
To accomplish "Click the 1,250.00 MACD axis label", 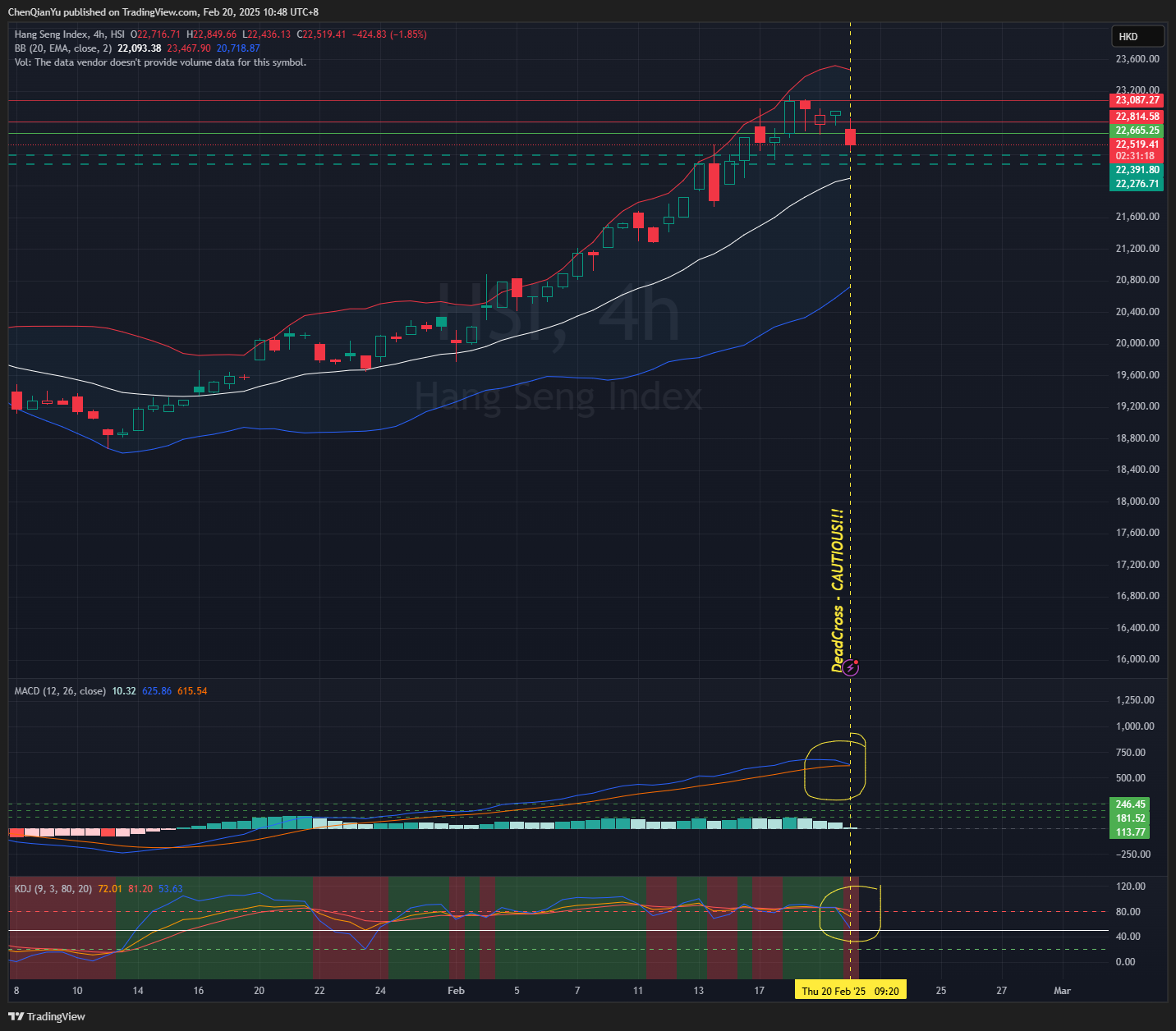I will (x=1135, y=700).
